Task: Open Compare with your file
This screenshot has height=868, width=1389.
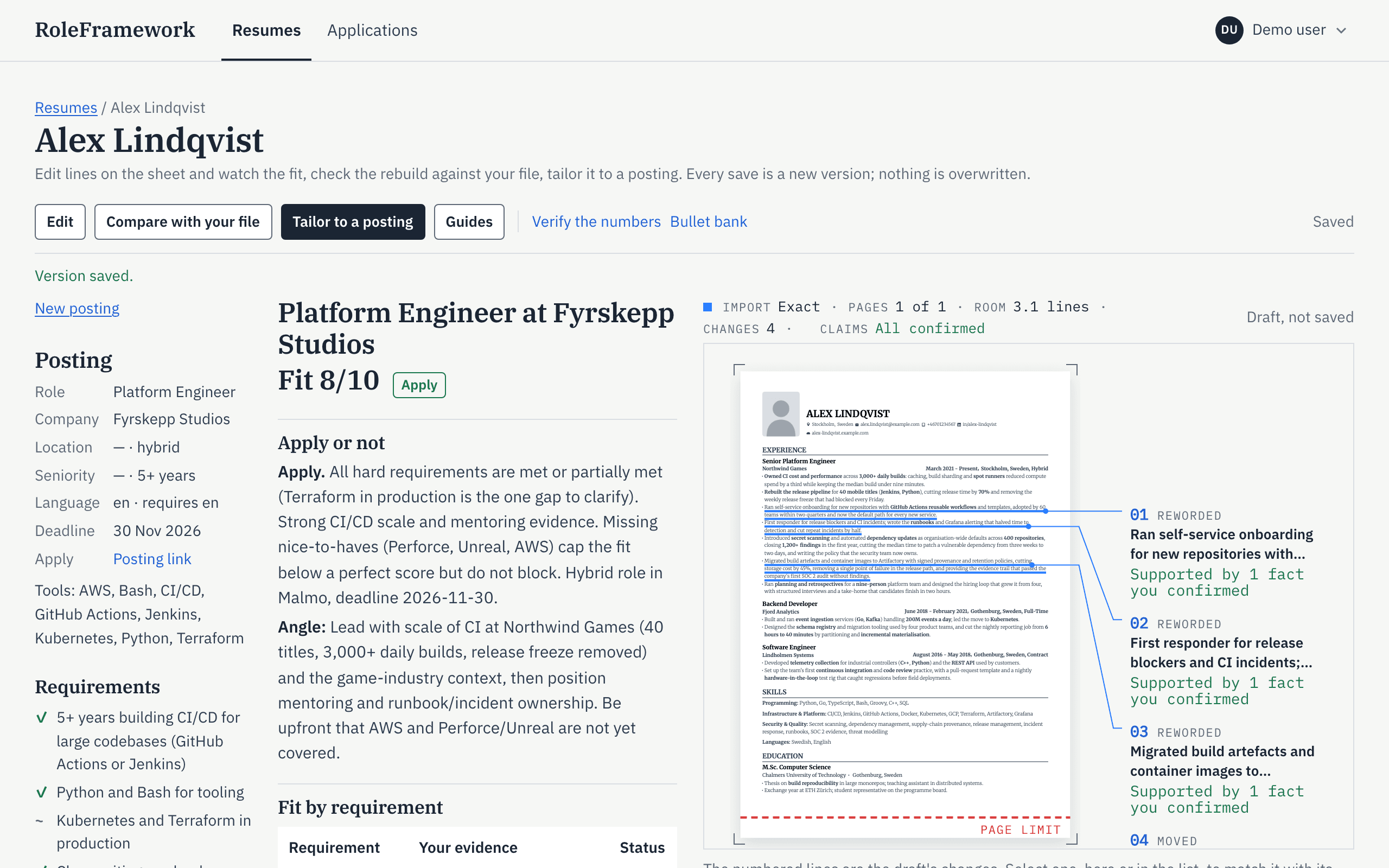Action: click(x=183, y=221)
